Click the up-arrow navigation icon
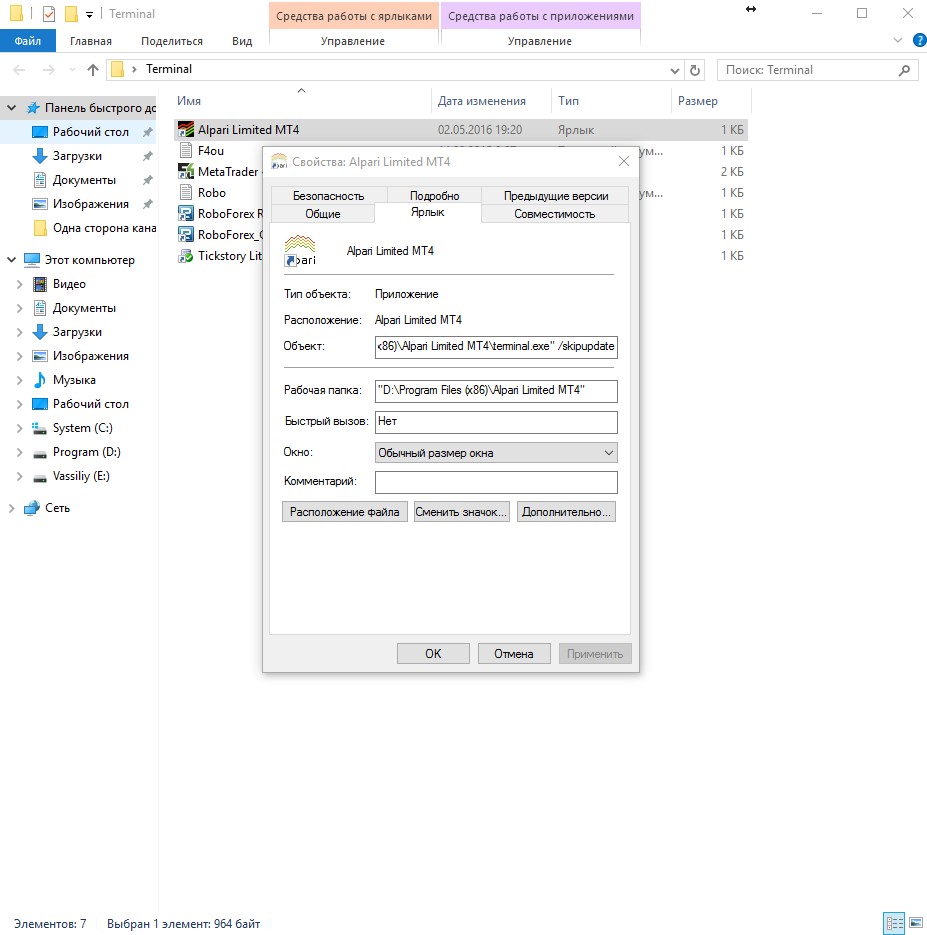The height and width of the screenshot is (935, 927). coord(92,70)
